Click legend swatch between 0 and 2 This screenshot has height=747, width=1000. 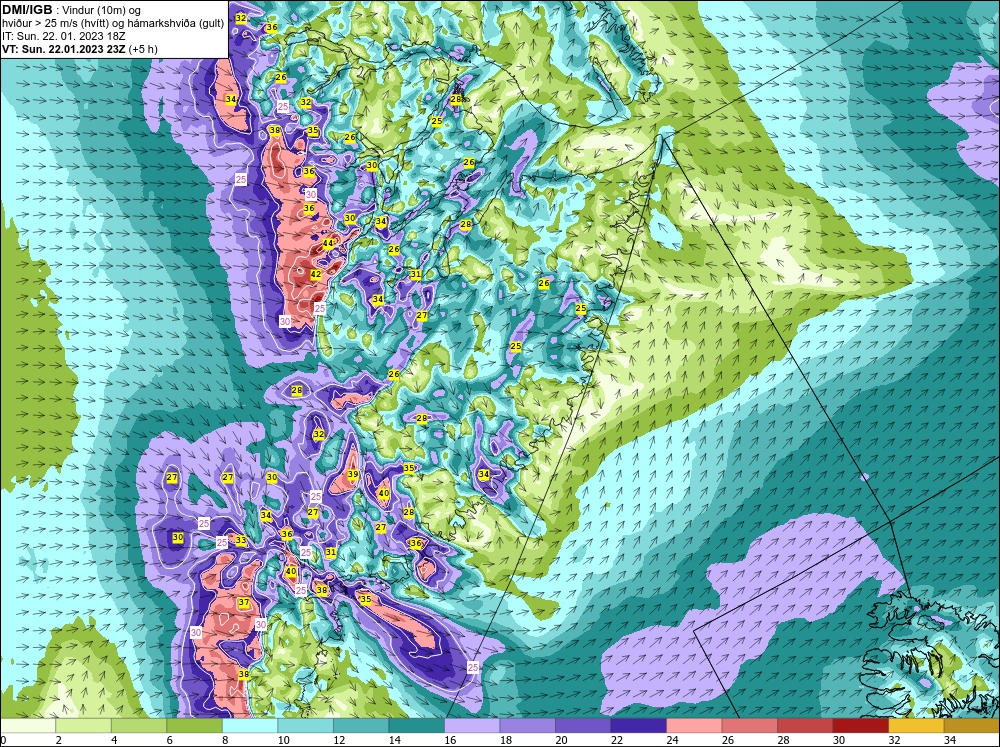pos(28,725)
